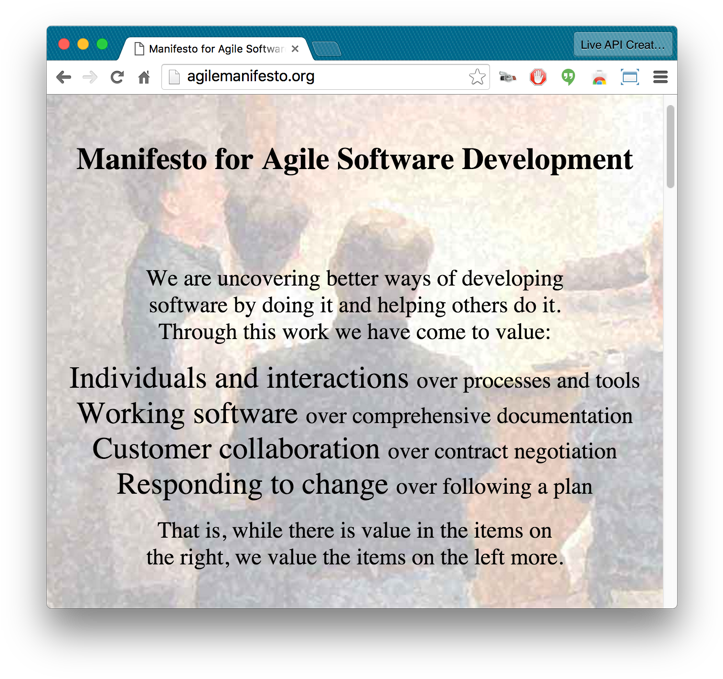The height and width of the screenshot is (679, 723).
Task: Click 'Through this work we have come to value:'
Action: coord(355,332)
